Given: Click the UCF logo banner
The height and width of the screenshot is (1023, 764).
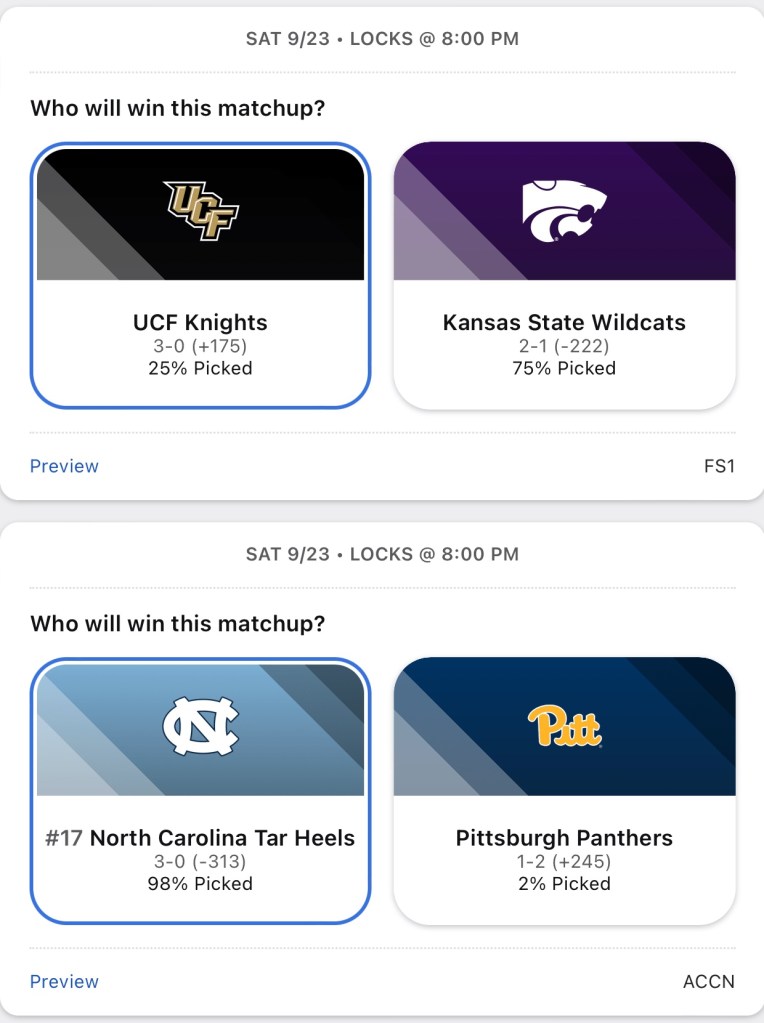Looking at the screenshot, I should tap(200, 212).
